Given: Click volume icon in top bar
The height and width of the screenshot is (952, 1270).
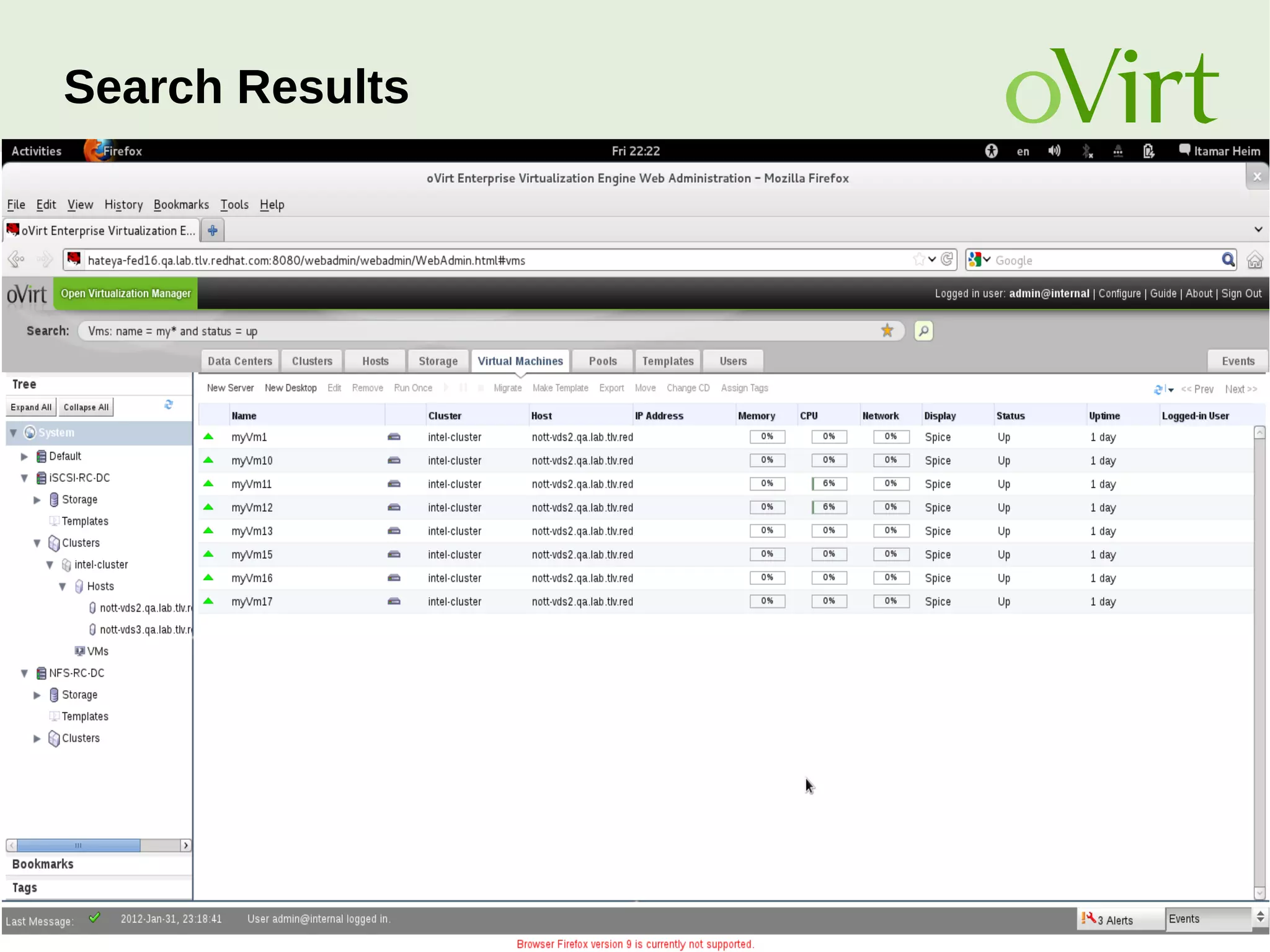Looking at the screenshot, I should pyautogui.click(x=1054, y=151).
